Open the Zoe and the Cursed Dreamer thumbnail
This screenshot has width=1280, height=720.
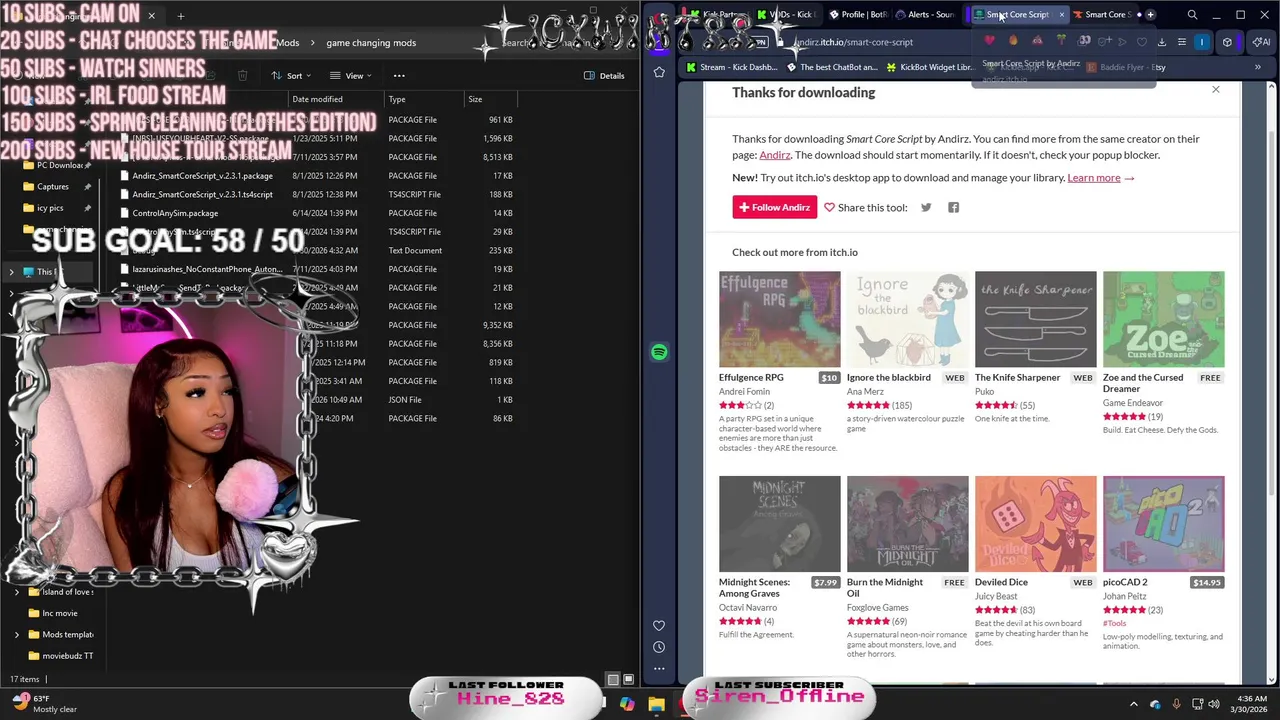[1164, 319]
